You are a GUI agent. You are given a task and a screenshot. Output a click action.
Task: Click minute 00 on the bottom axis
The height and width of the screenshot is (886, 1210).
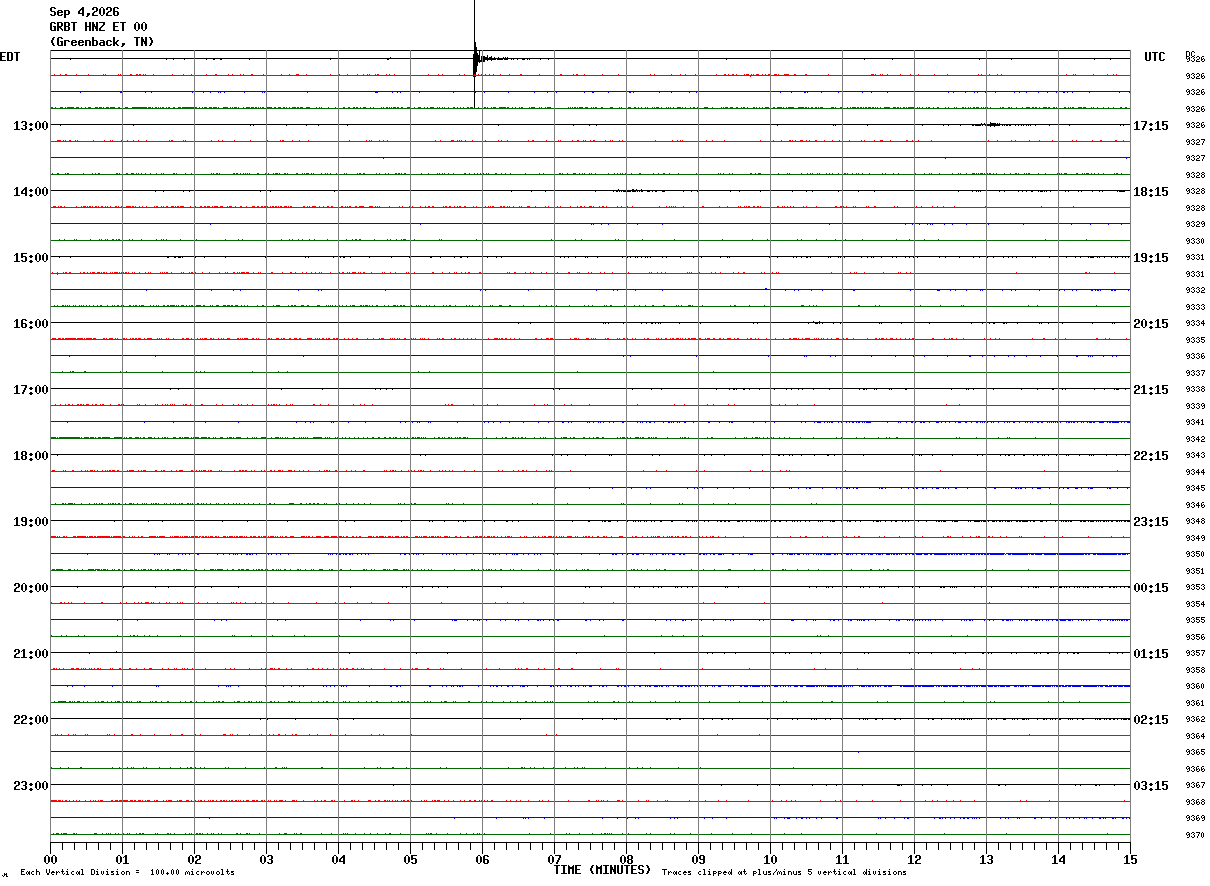[x=50, y=859]
